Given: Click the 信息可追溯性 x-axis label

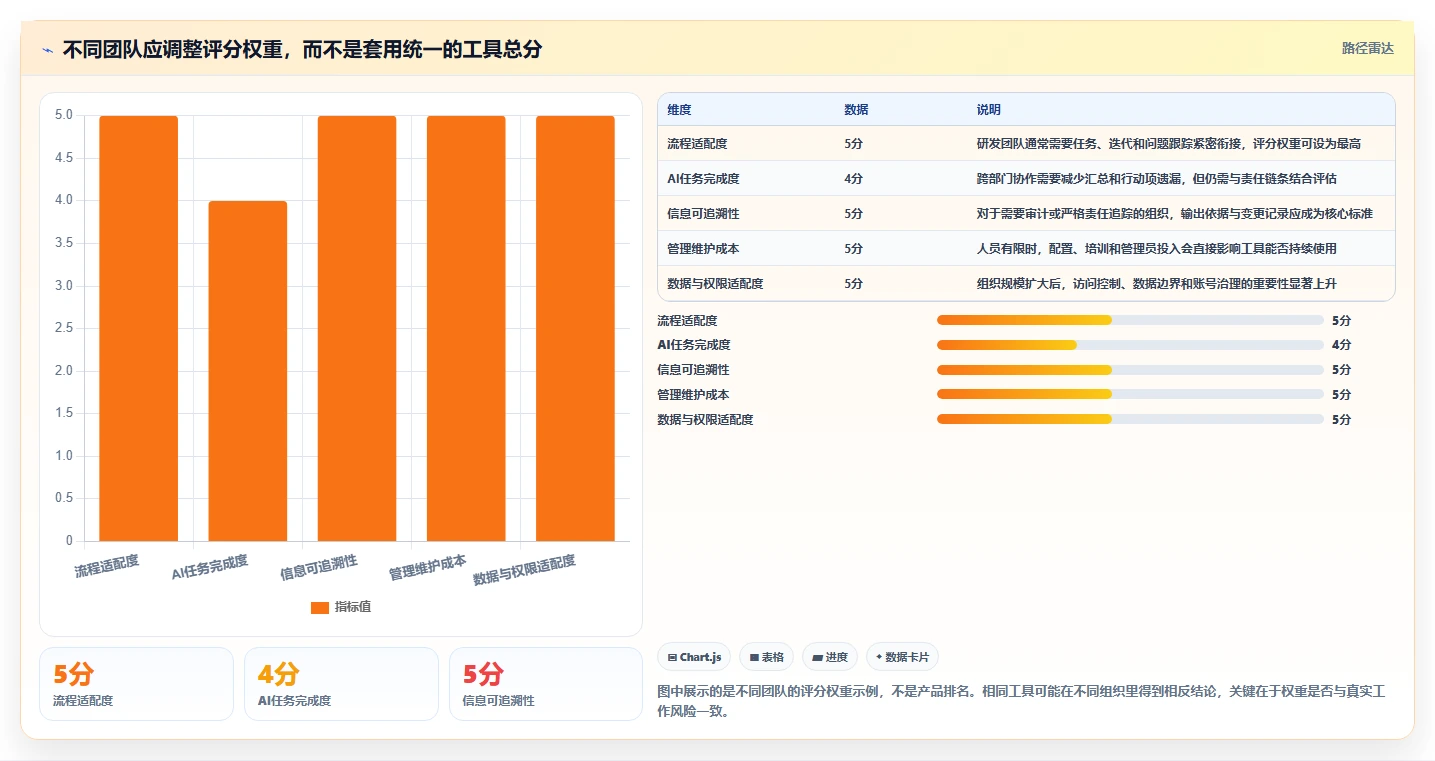Looking at the screenshot, I should pyautogui.click(x=319, y=567).
